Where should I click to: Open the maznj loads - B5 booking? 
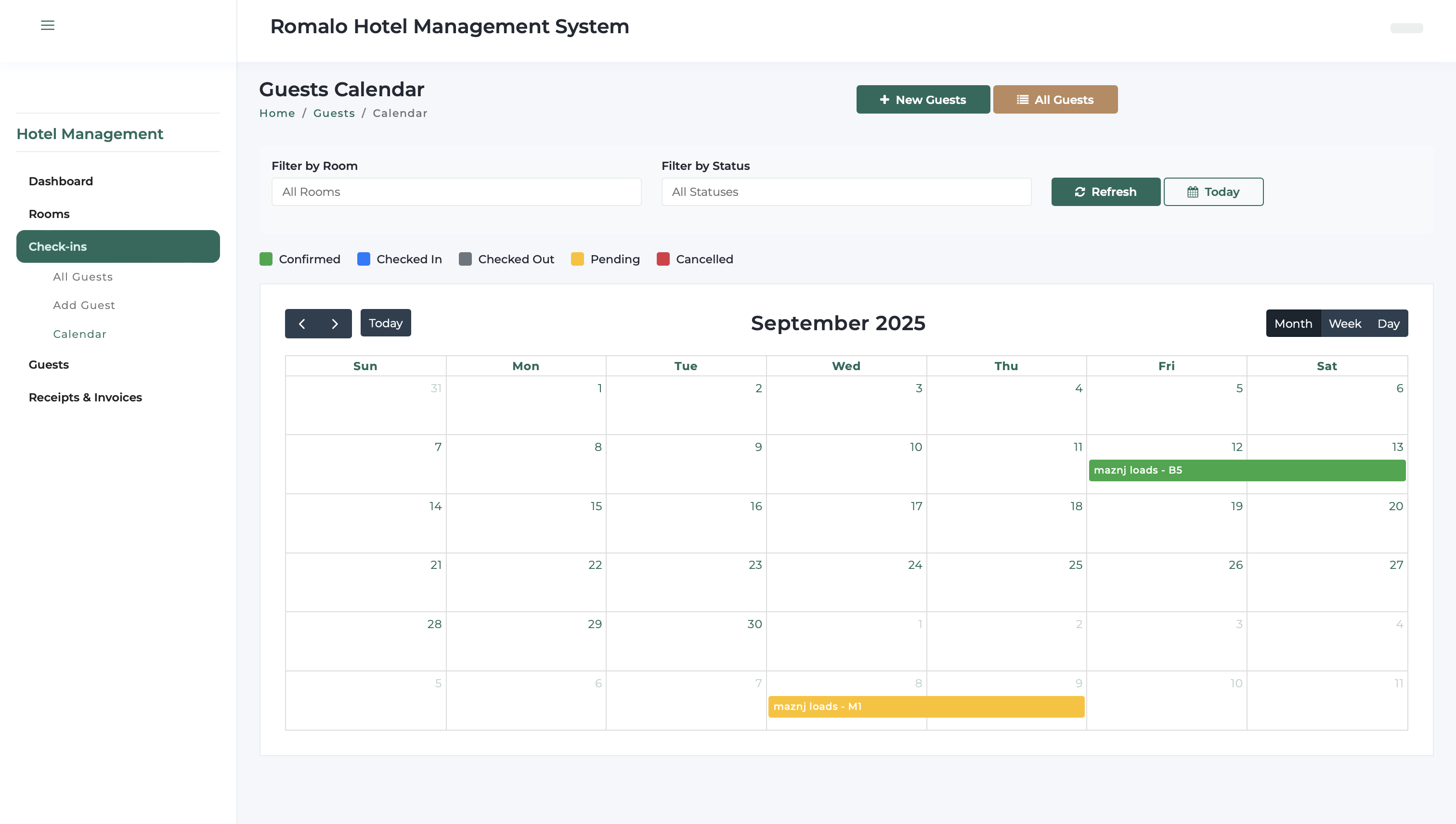(x=1247, y=470)
